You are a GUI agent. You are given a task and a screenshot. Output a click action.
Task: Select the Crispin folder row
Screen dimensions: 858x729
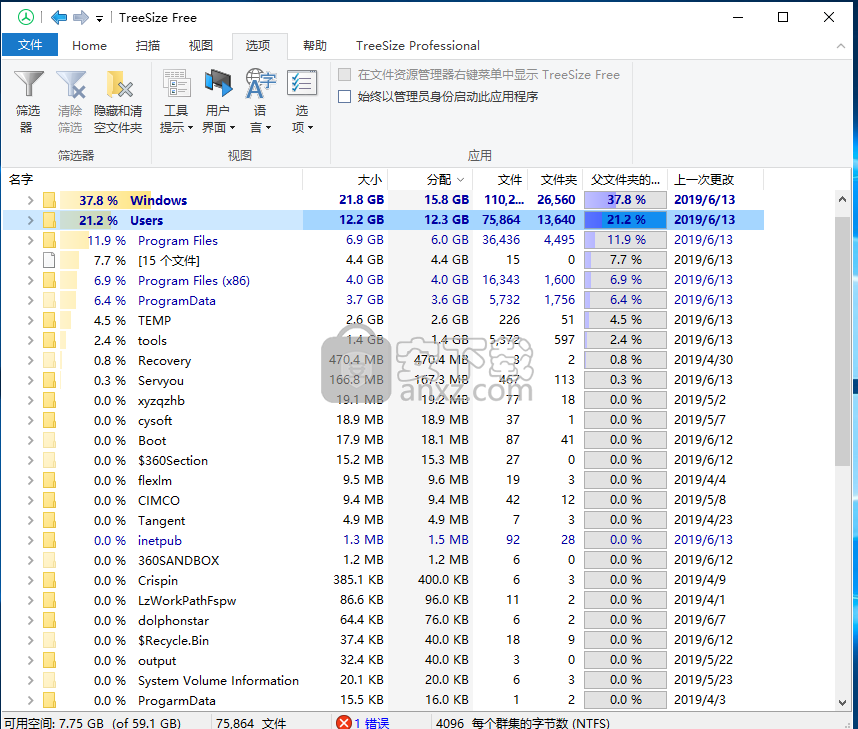pos(383,580)
